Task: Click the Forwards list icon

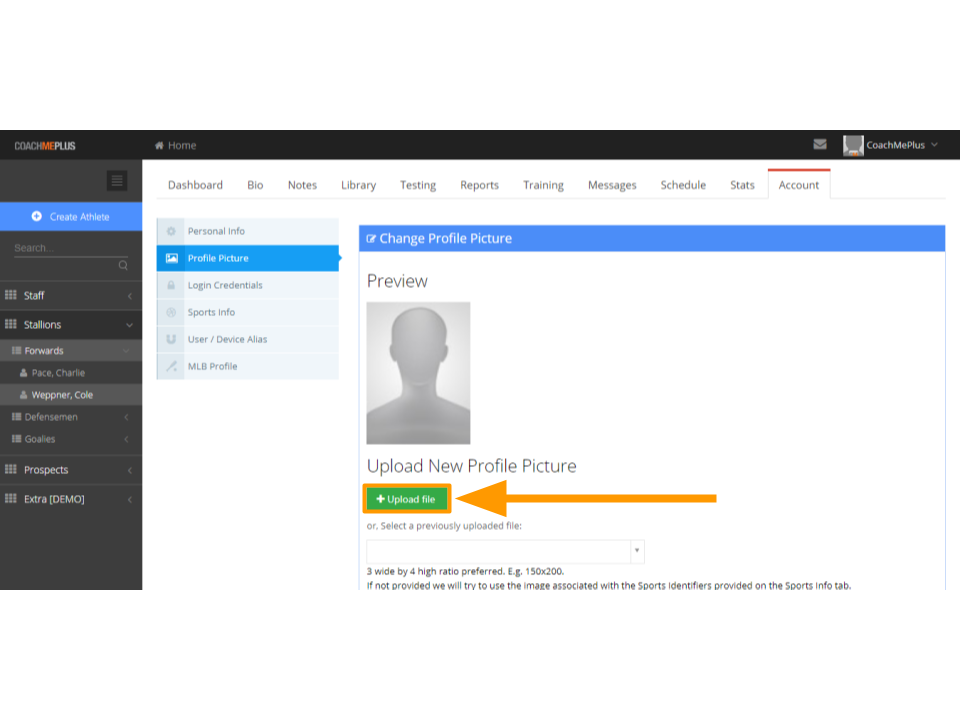Action: point(17,350)
